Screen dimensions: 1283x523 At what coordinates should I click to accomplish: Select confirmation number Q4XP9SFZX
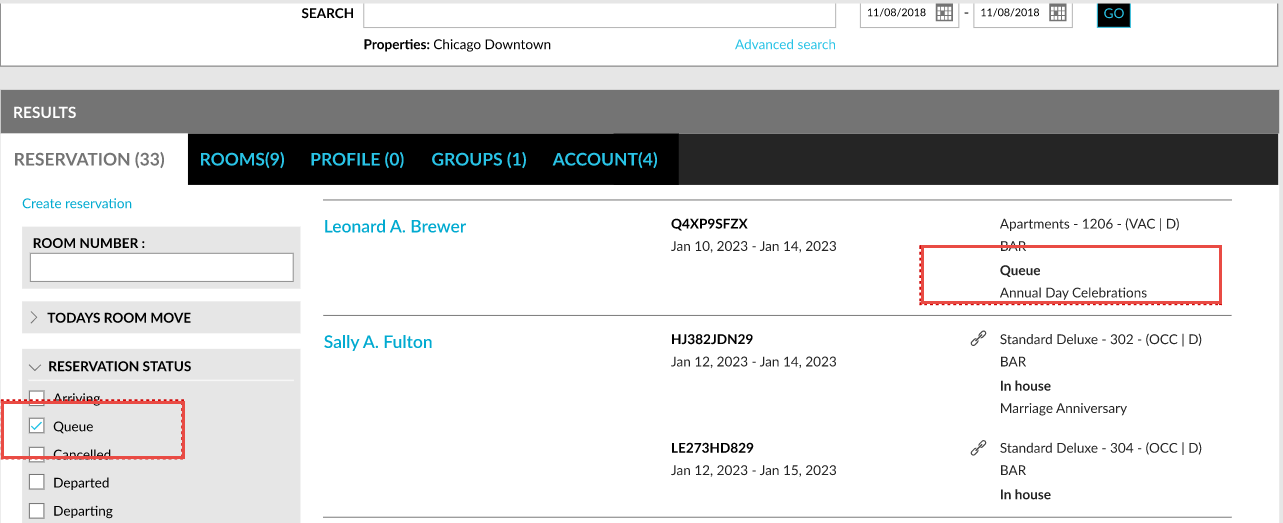709,223
